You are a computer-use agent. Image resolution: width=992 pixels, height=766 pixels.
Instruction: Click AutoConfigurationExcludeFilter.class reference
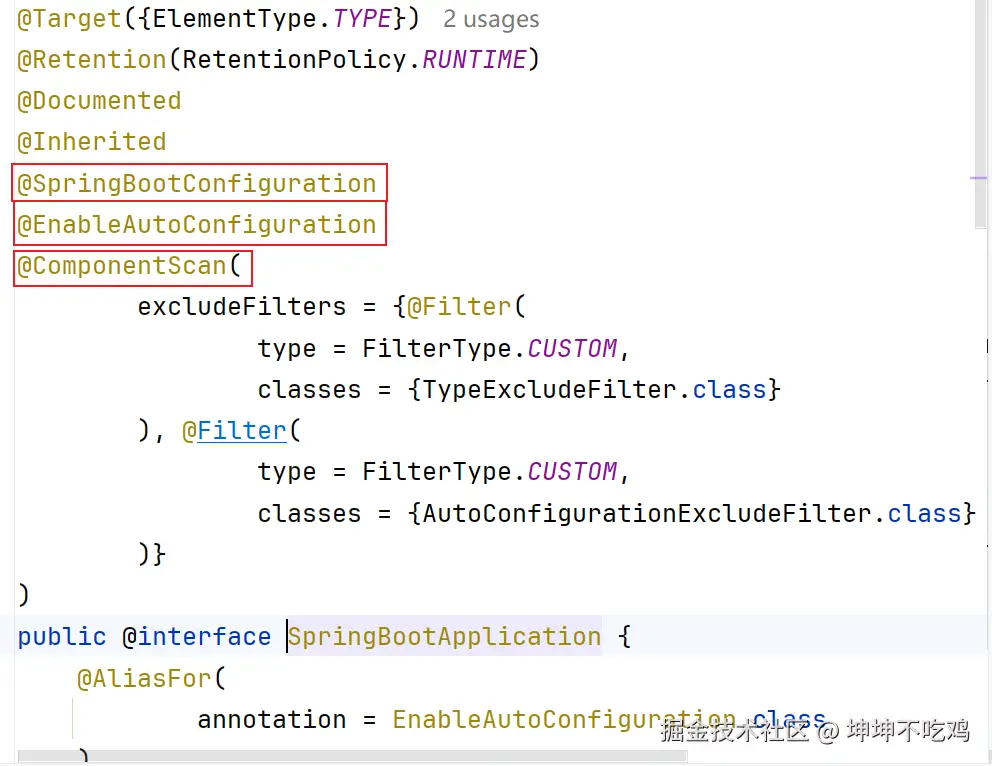point(691,513)
